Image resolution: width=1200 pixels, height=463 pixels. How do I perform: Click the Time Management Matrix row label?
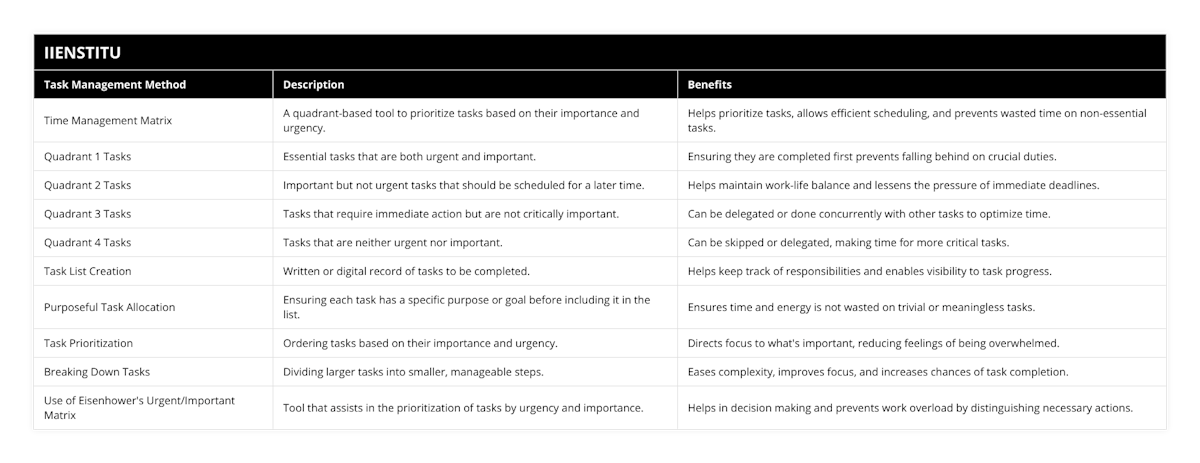tap(108, 120)
